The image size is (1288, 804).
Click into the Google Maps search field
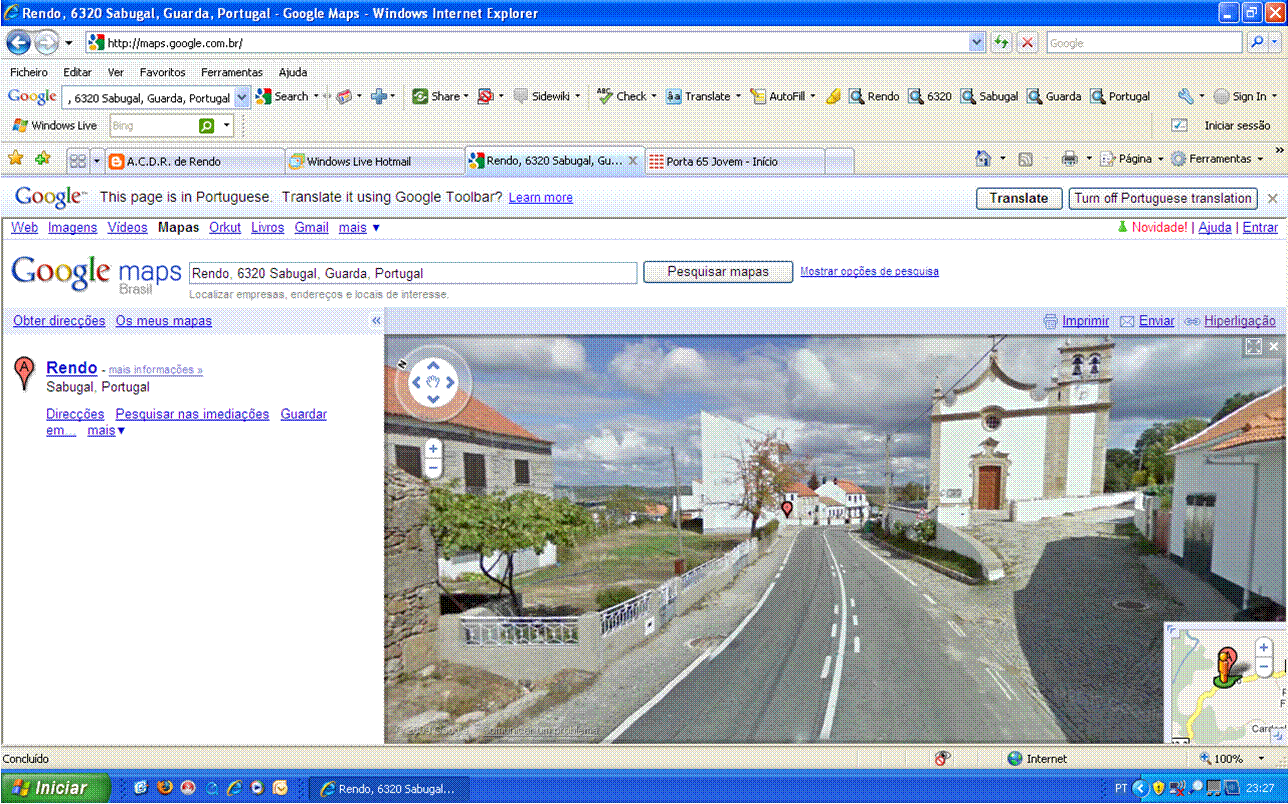pos(413,273)
